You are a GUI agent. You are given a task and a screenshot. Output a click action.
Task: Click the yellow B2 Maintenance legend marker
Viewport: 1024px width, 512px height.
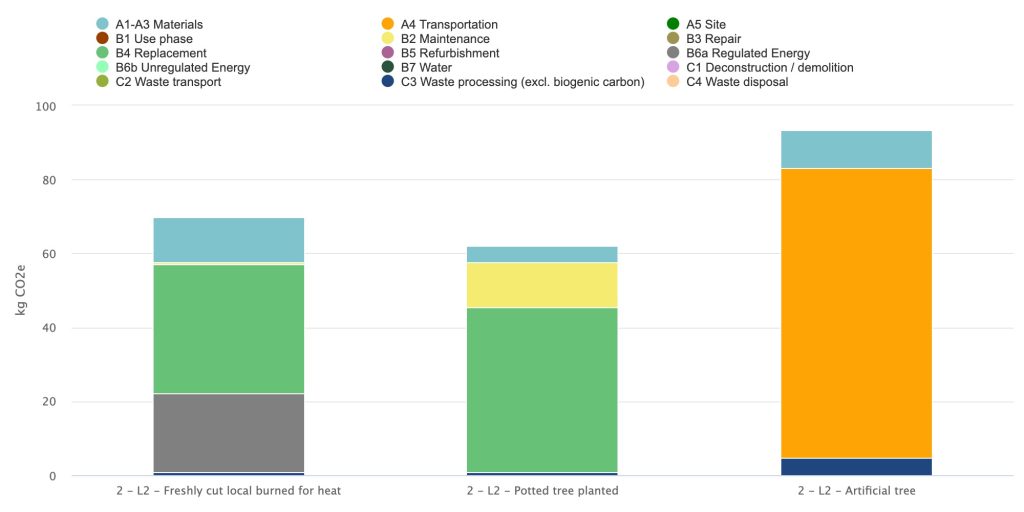point(388,39)
